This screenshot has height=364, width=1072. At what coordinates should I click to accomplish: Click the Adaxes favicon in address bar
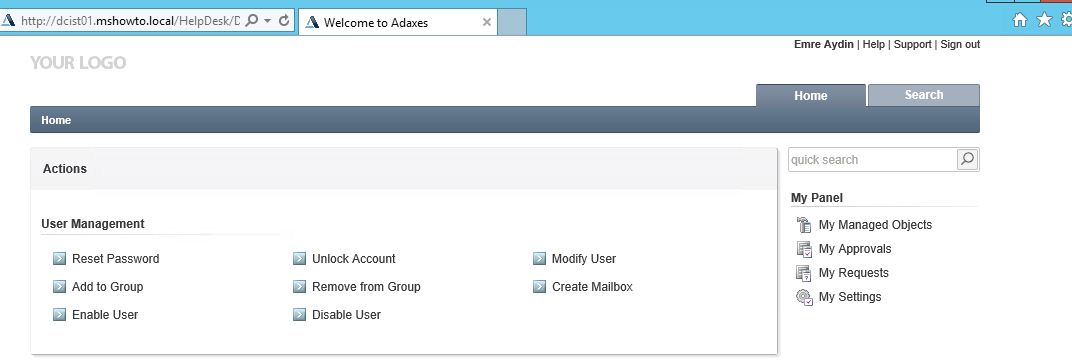click(8, 21)
